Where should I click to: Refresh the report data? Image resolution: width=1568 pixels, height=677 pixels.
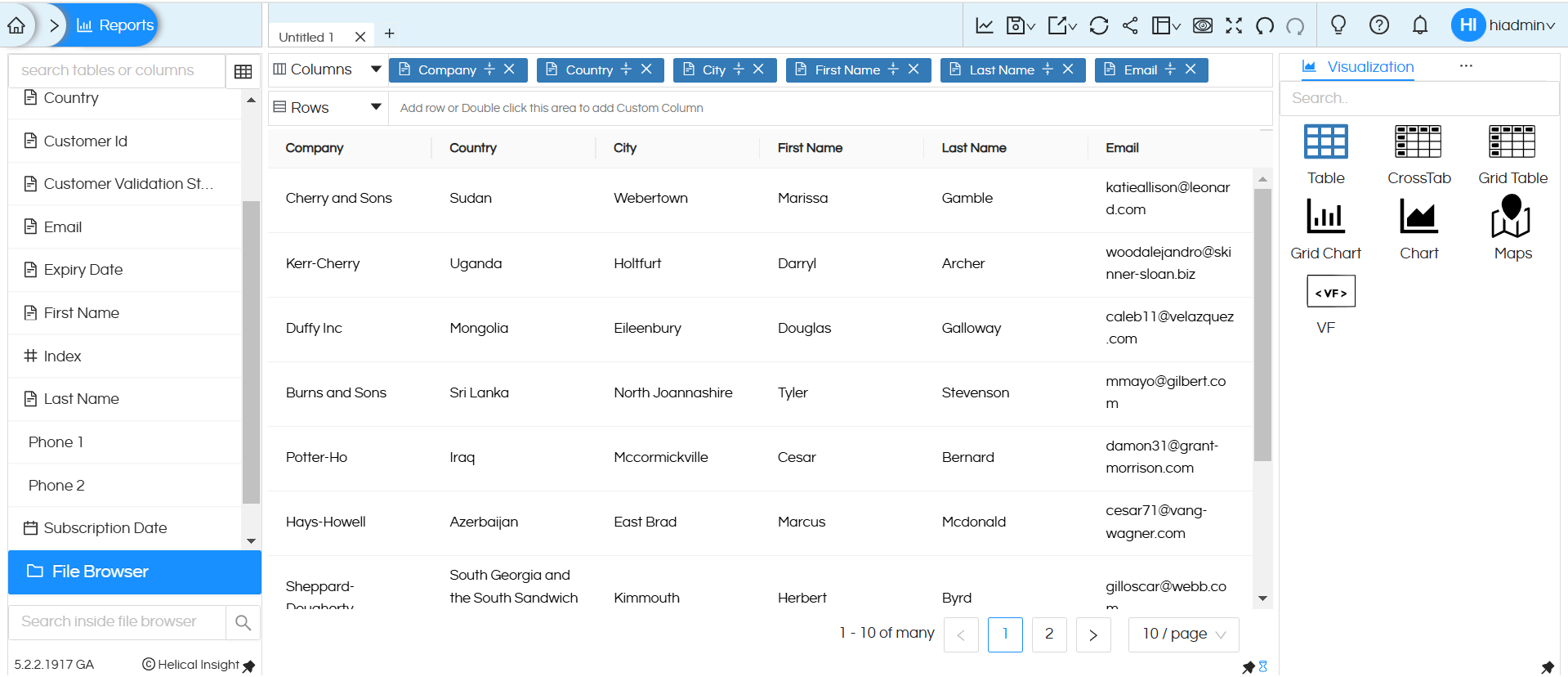click(x=1099, y=25)
